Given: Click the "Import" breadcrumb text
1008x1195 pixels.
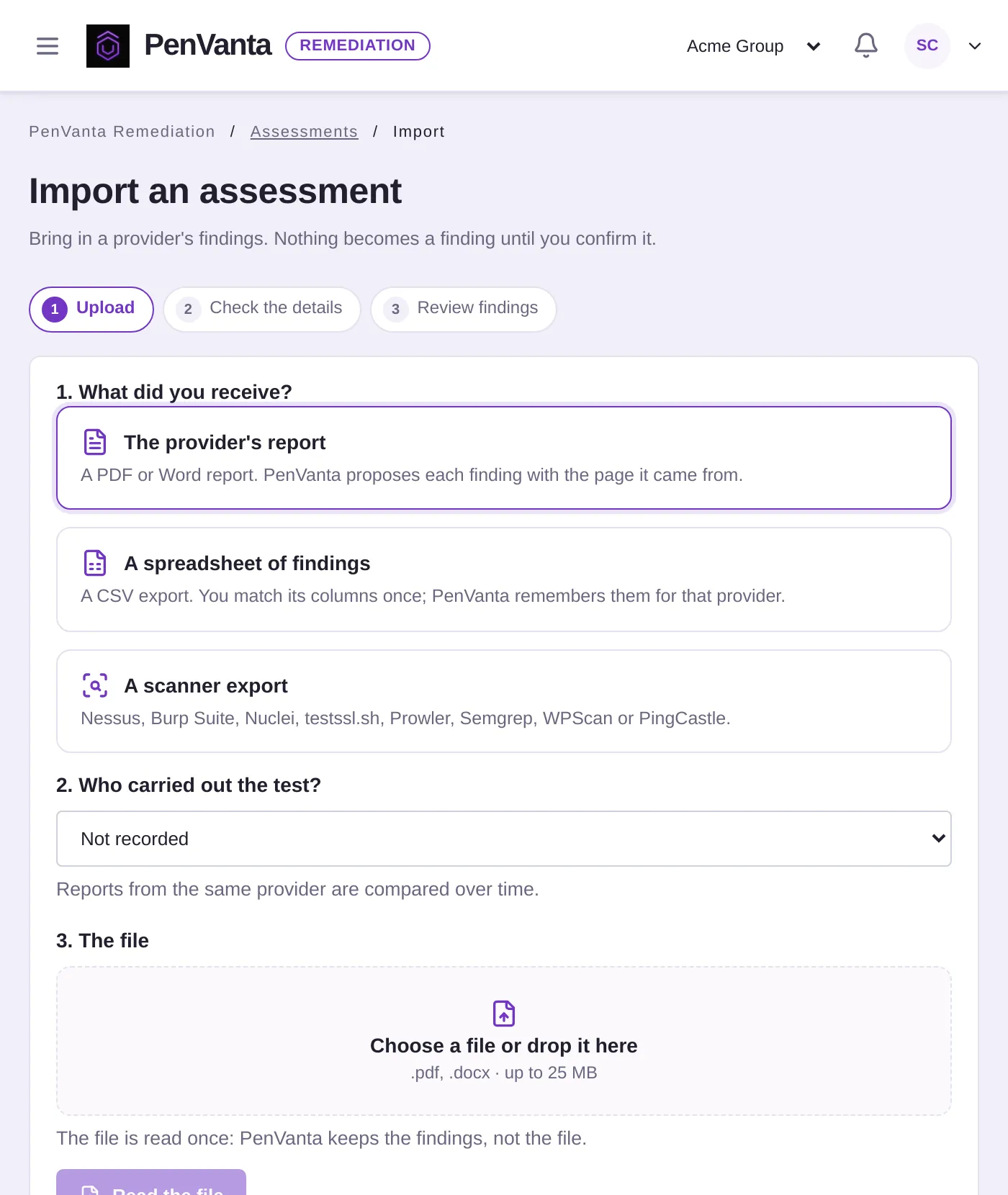Looking at the screenshot, I should [419, 132].
